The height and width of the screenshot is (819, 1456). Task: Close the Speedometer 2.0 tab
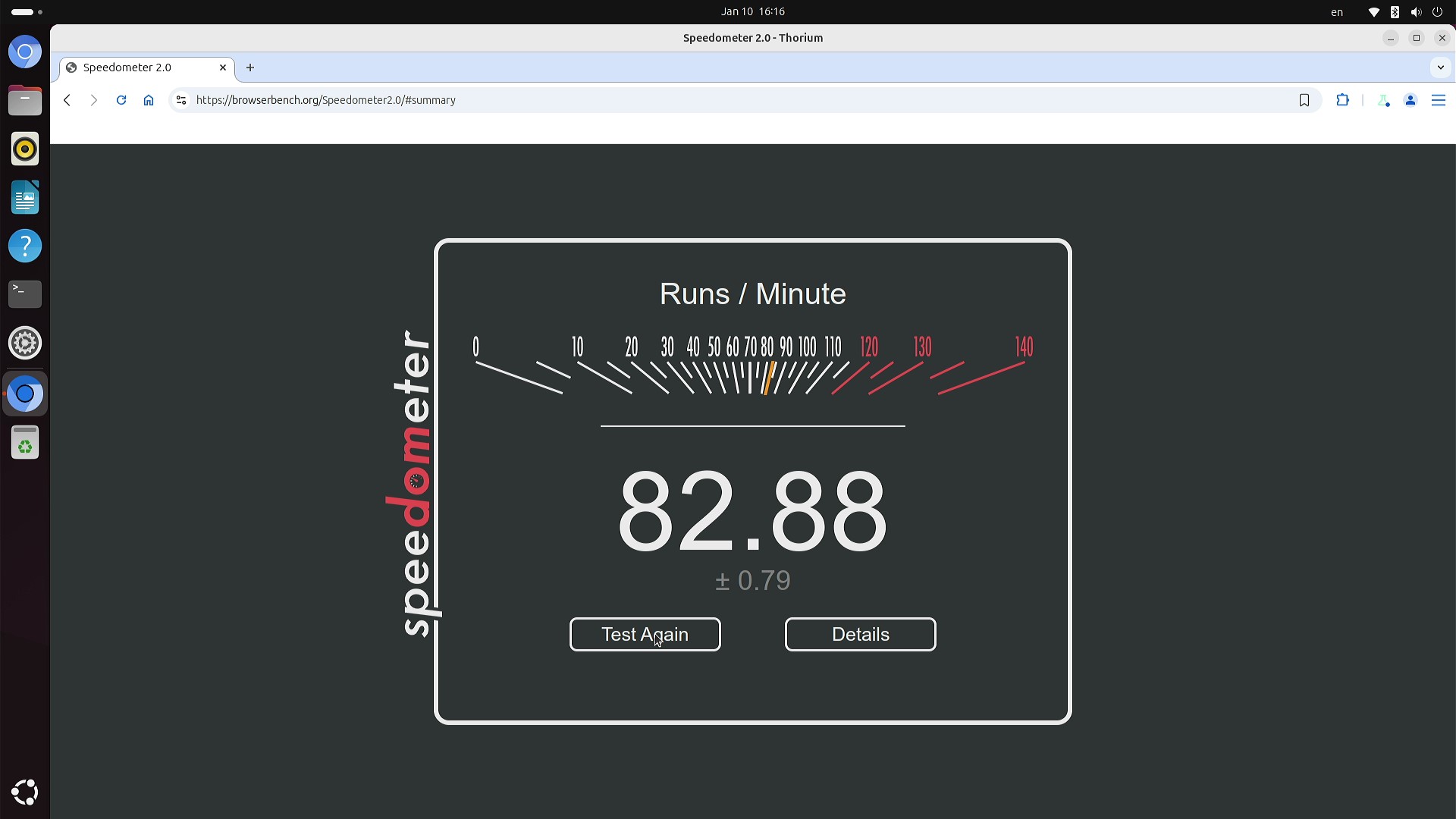click(x=223, y=67)
